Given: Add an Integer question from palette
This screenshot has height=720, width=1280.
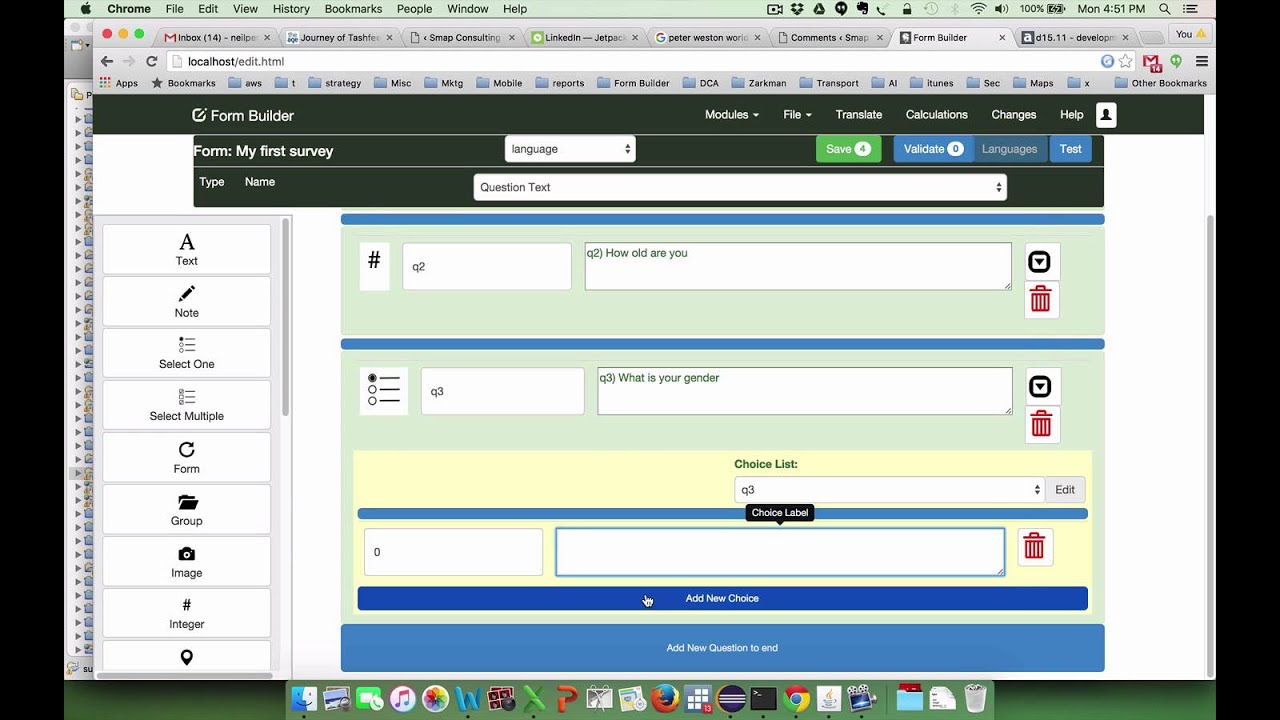Looking at the screenshot, I should [x=186, y=613].
